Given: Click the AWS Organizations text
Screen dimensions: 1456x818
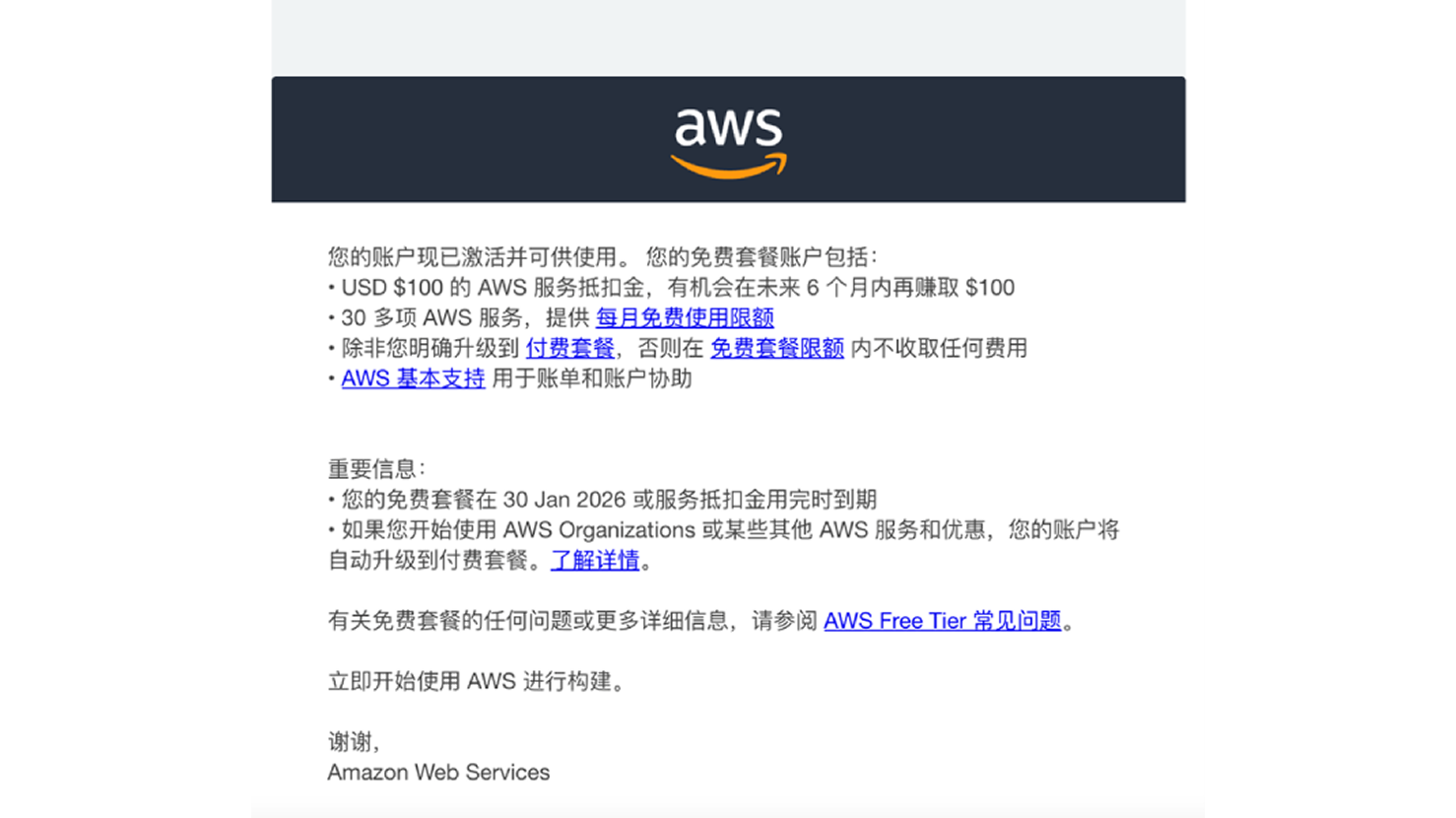Looking at the screenshot, I should (x=599, y=530).
